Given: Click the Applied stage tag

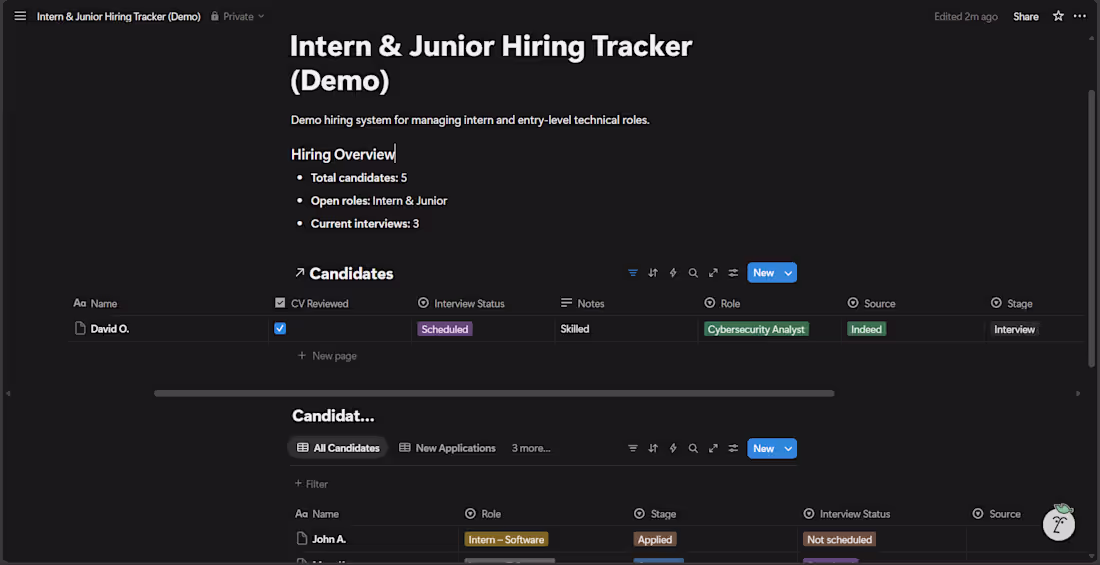Looking at the screenshot, I should coord(655,540).
